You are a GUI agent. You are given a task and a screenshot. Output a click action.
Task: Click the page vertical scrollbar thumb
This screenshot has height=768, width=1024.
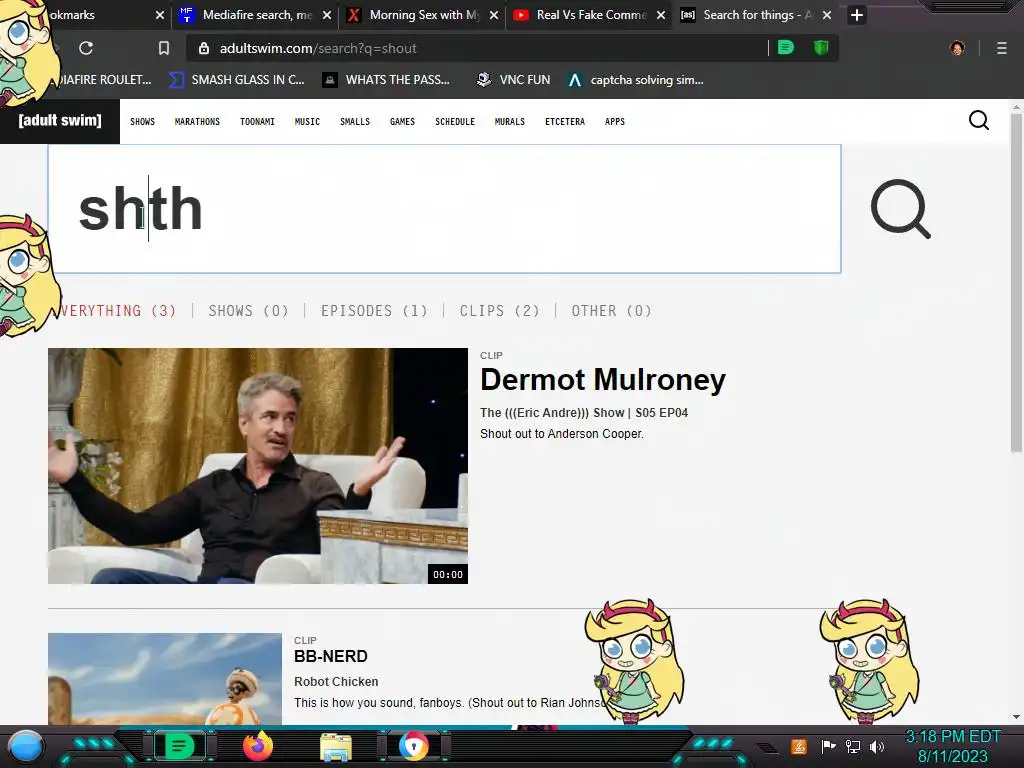coord(1016,283)
